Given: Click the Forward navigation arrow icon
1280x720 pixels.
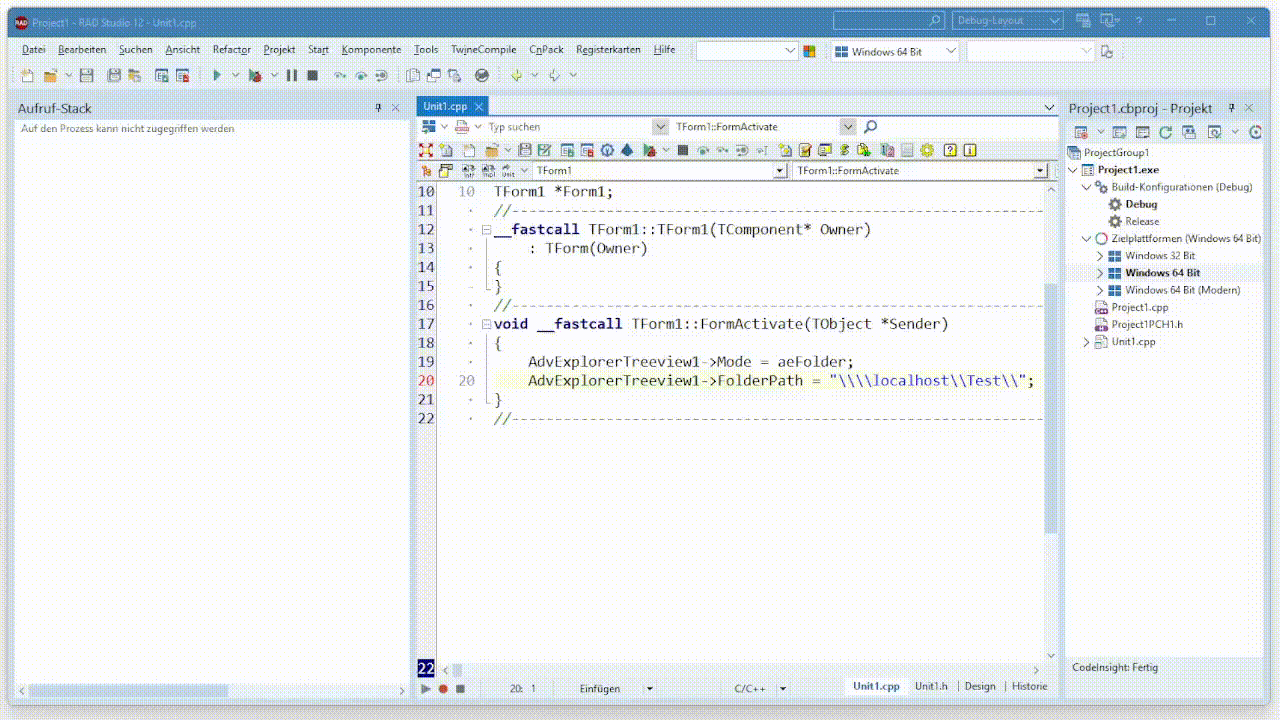Looking at the screenshot, I should 554,75.
